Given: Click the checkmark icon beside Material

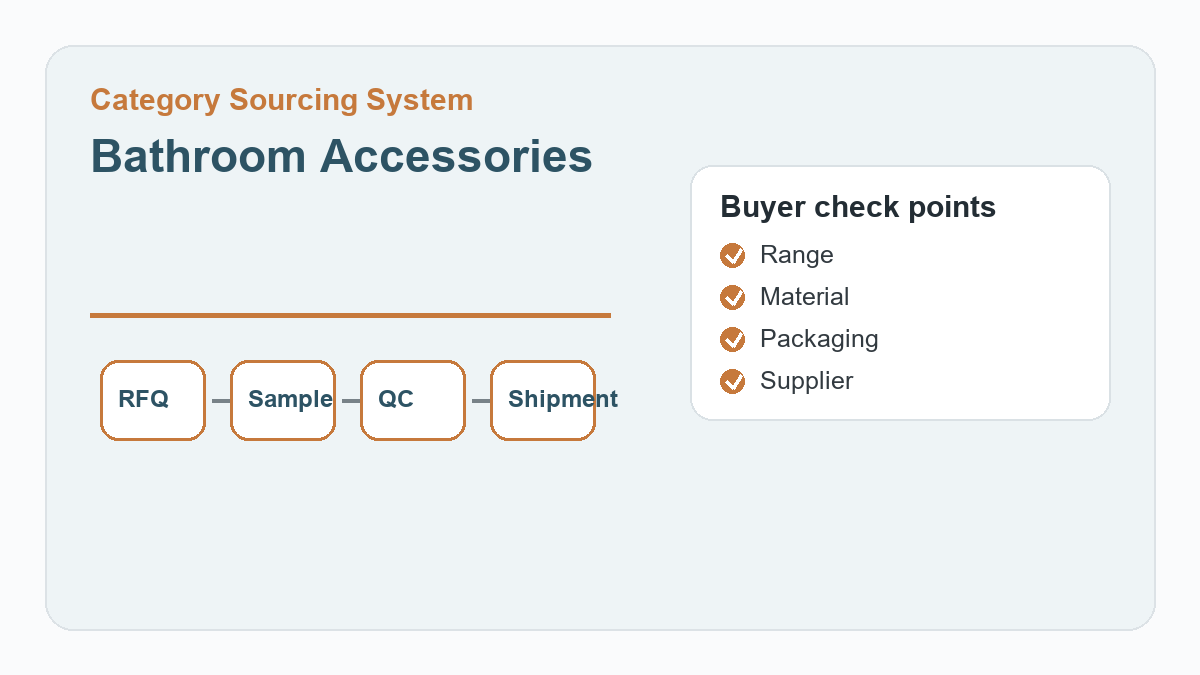Looking at the screenshot, I should click(x=733, y=298).
